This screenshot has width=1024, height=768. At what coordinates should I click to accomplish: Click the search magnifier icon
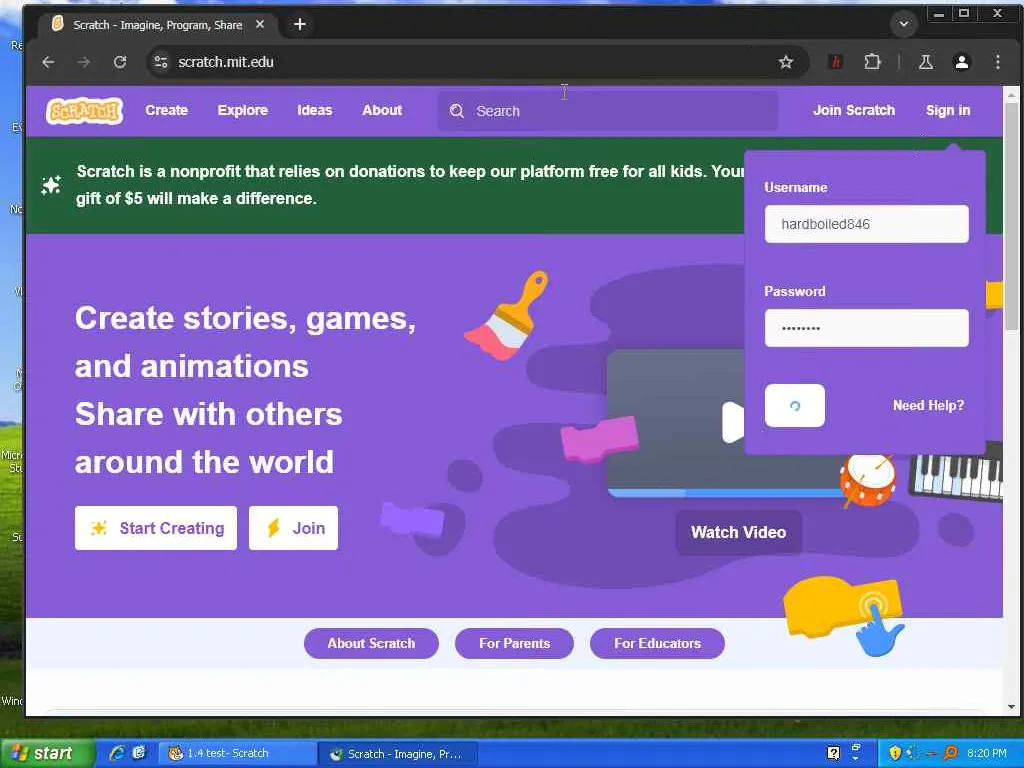456,111
